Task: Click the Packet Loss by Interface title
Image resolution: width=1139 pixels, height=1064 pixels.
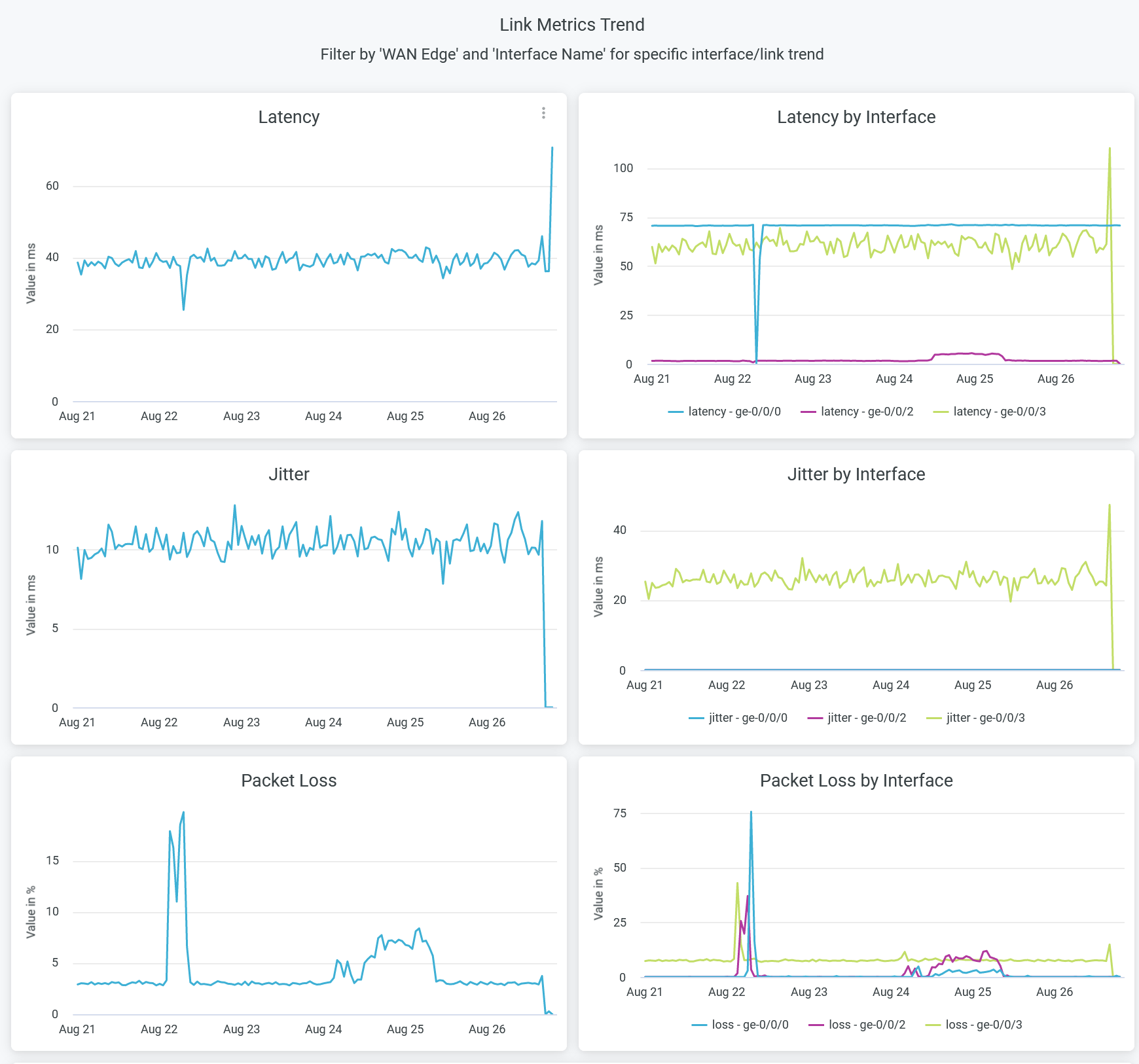Action: [856, 781]
